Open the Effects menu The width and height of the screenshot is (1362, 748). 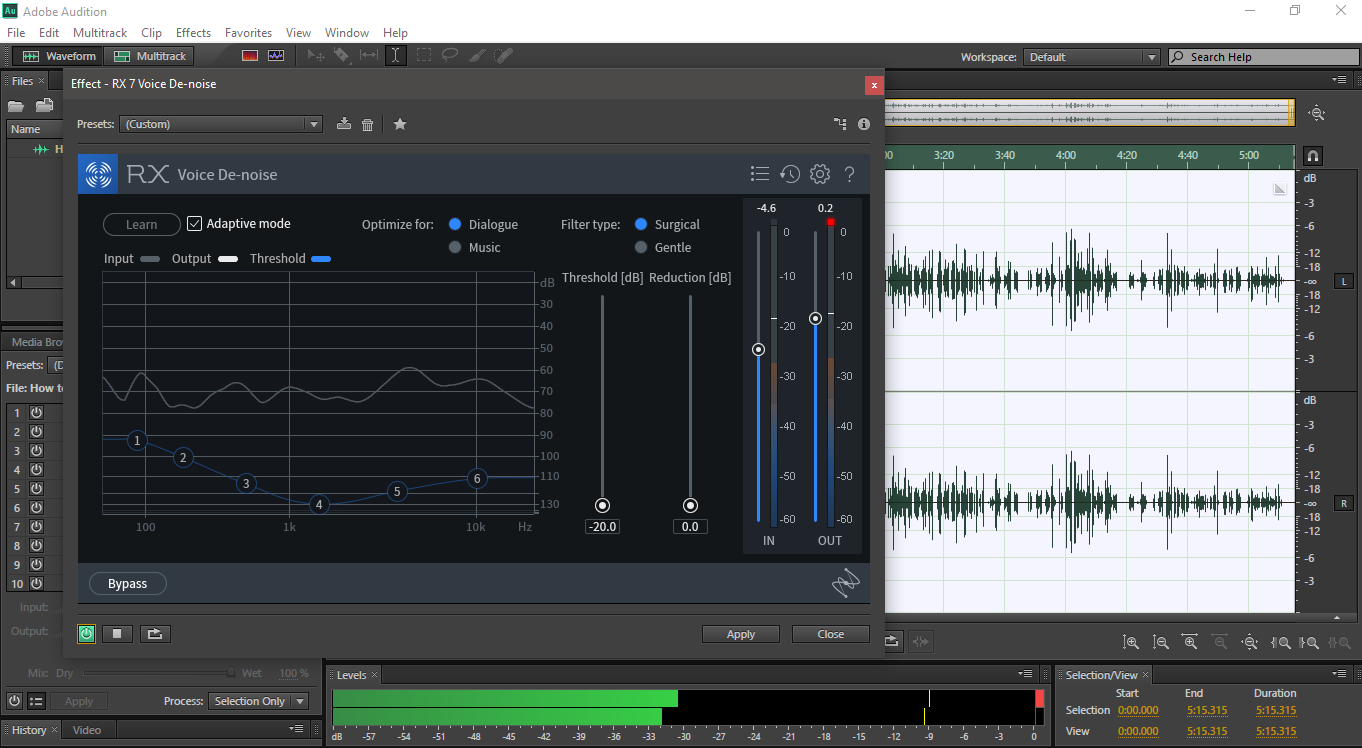(x=193, y=33)
